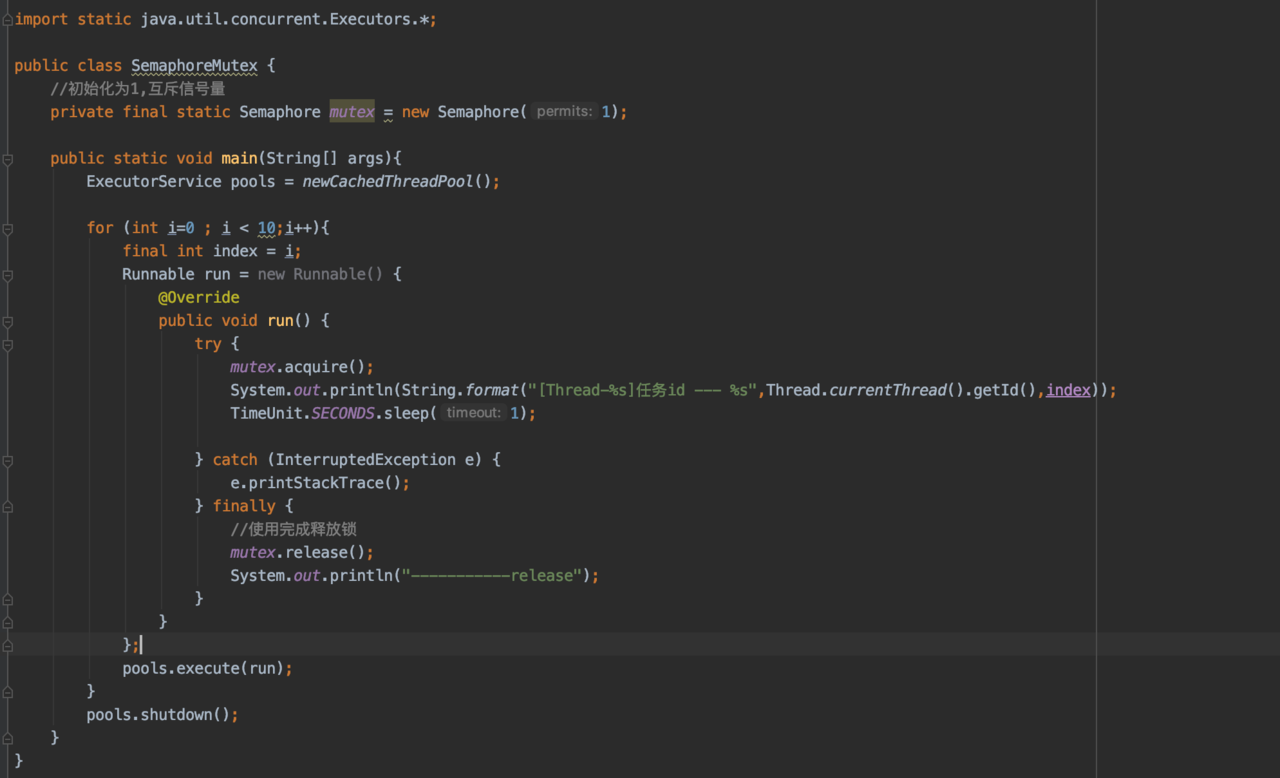Click the timeout: parameter hint in sleep
1280x778 pixels.
(474, 413)
